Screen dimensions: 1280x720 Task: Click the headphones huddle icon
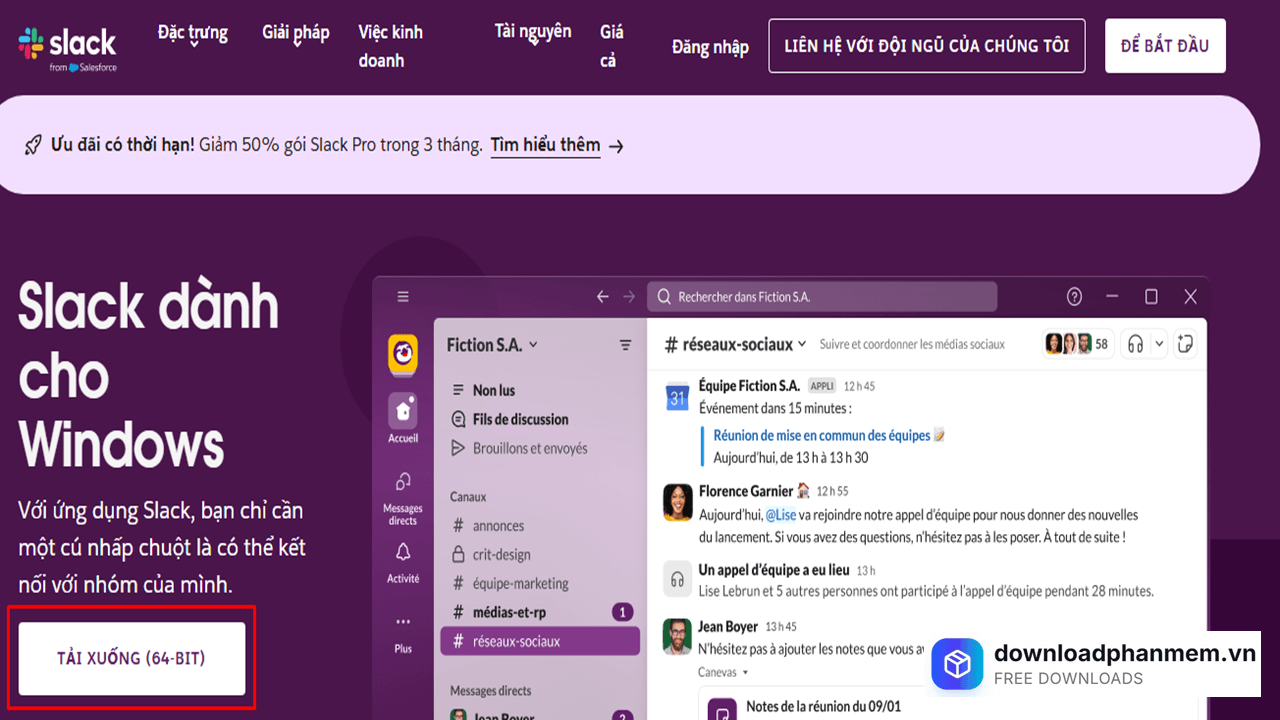click(x=1133, y=343)
